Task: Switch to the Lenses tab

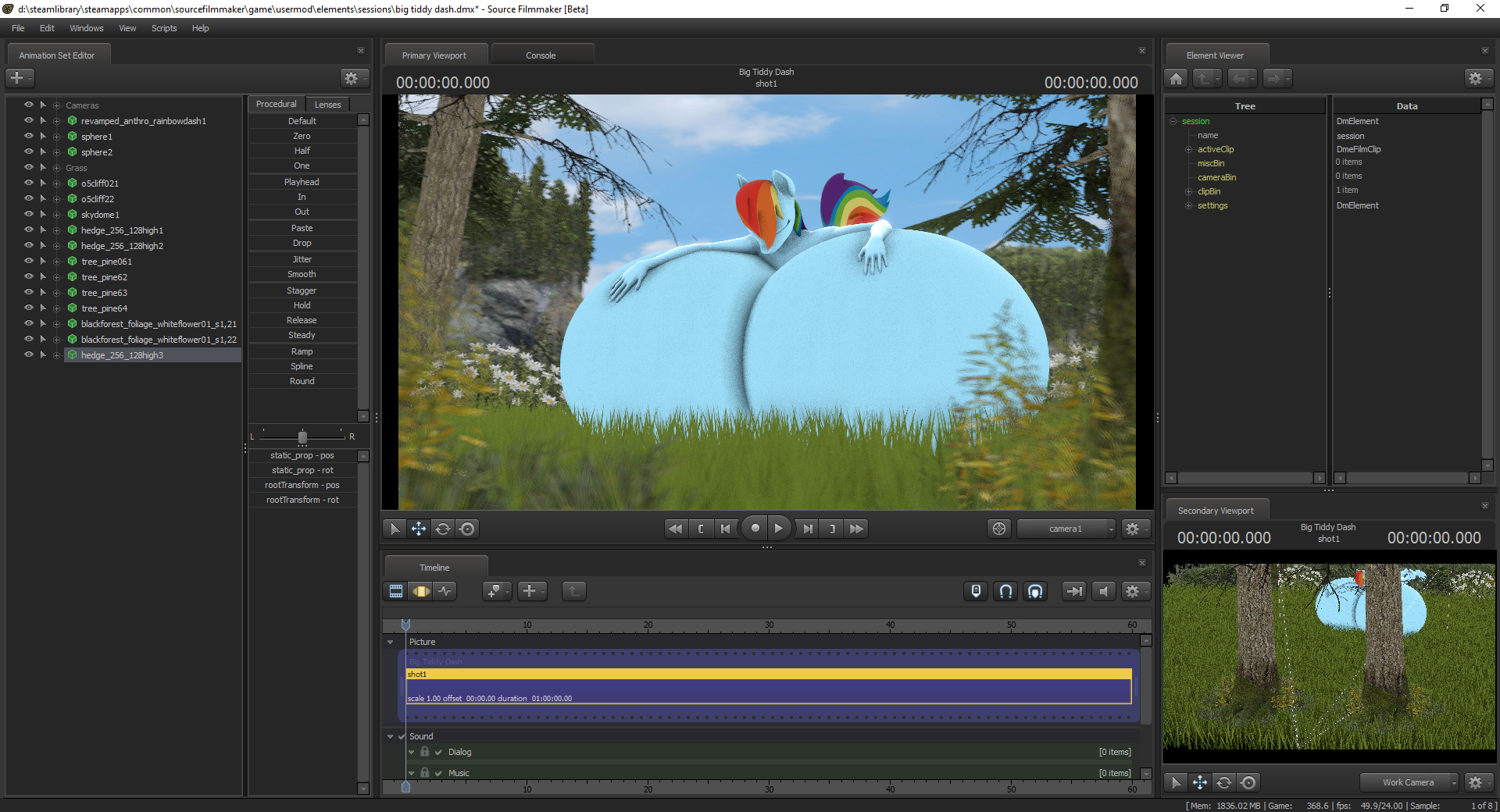Action: 327,105
